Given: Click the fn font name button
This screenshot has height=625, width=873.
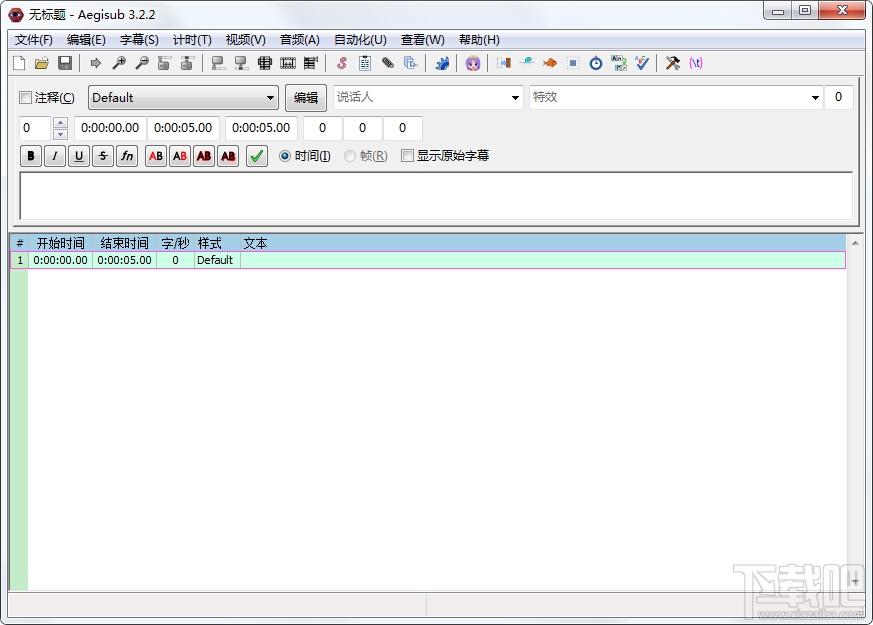Looking at the screenshot, I should tap(127, 156).
